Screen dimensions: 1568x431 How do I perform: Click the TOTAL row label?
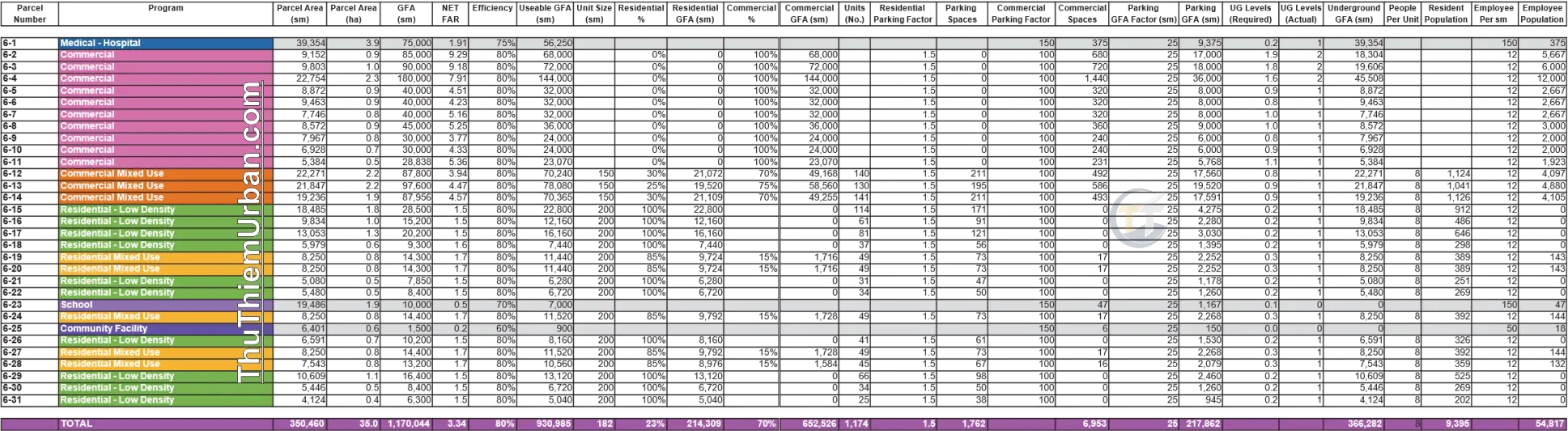pyautogui.click(x=165, y=424)
